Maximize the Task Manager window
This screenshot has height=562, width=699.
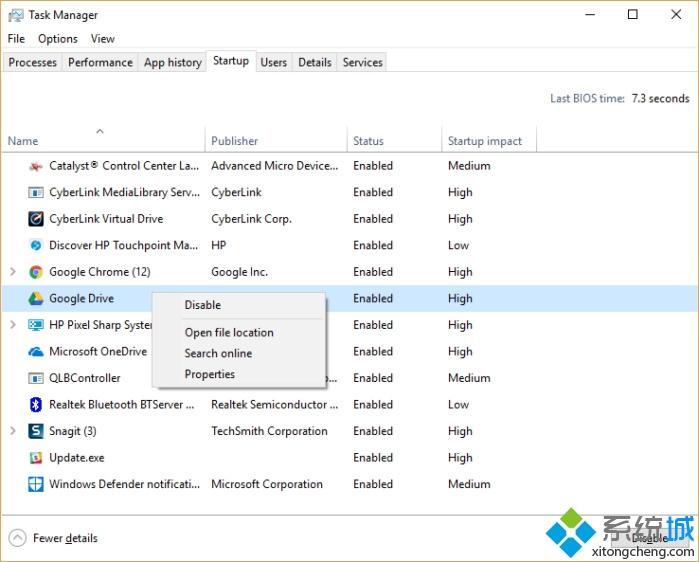pos(633,14)
